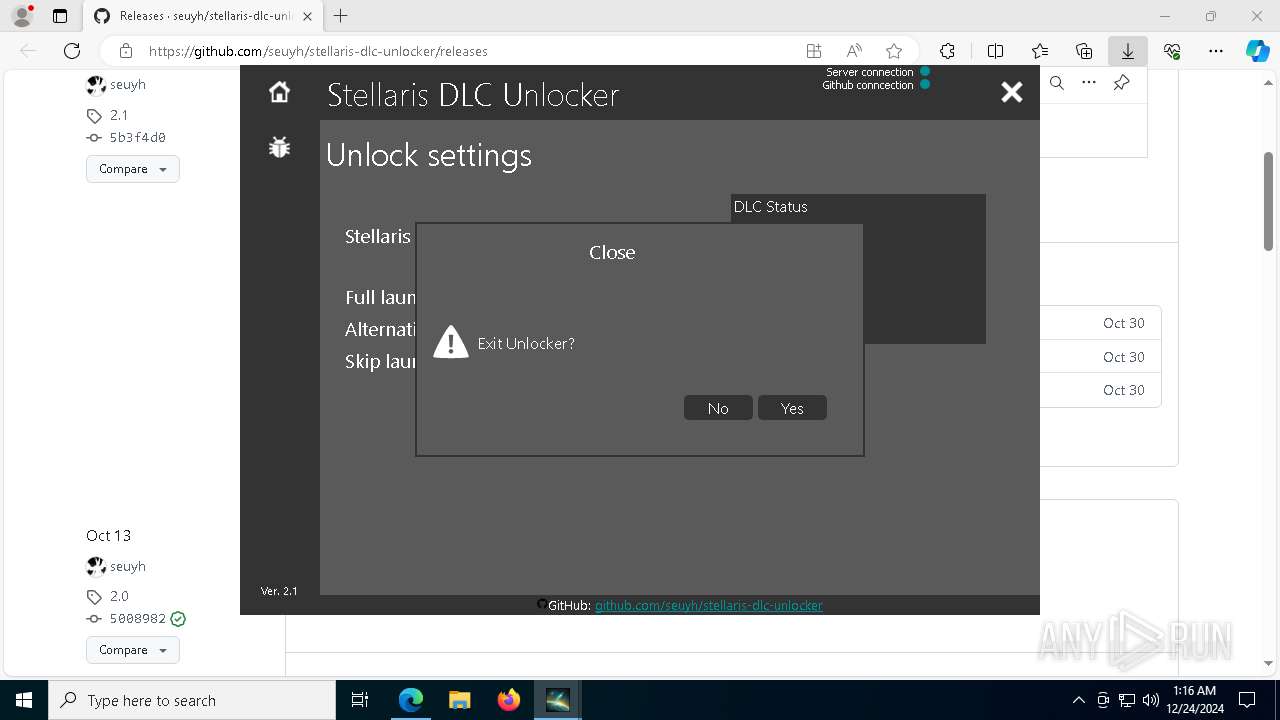This screenshot has height=720, width=1280.
Task: Click the Github connection status indicator
Action: coord(925,84)
